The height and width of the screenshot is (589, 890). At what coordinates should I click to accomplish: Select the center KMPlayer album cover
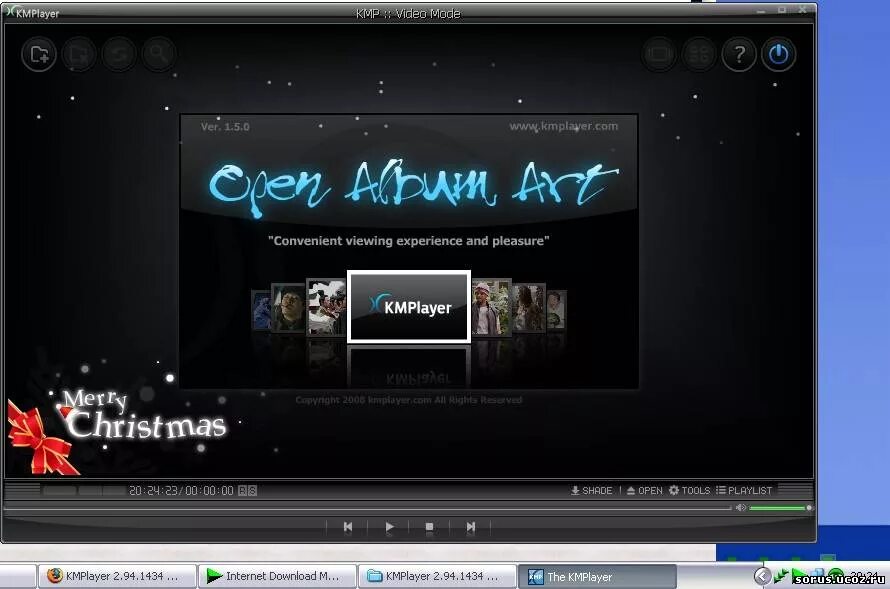point(409,306)
